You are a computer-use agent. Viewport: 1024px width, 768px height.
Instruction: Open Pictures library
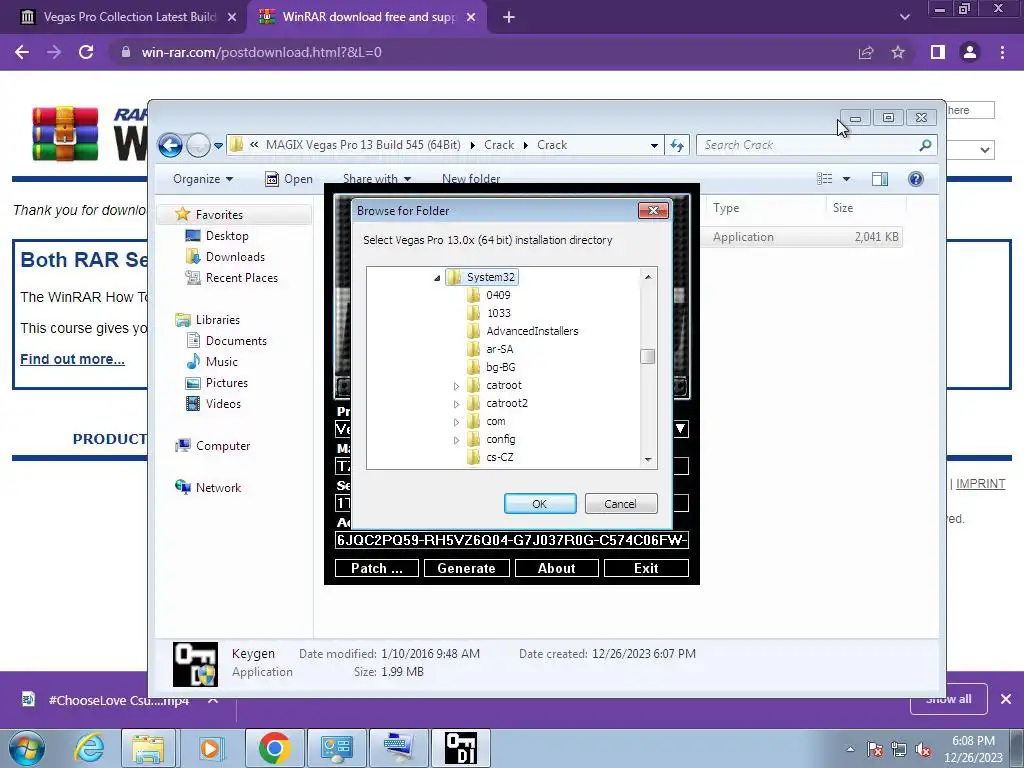tap(227, 383)
